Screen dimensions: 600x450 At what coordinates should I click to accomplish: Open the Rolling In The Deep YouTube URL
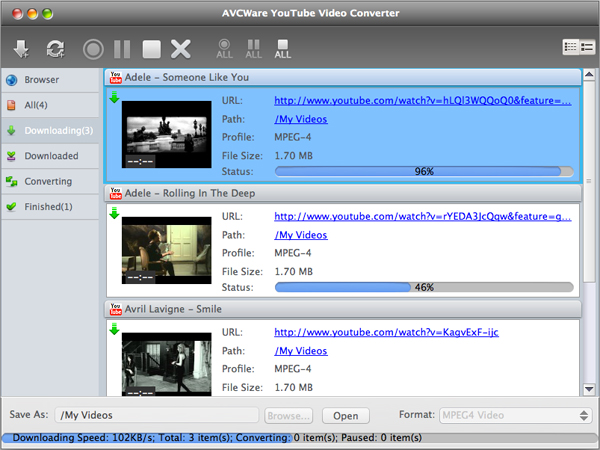(x=422, y=217)
